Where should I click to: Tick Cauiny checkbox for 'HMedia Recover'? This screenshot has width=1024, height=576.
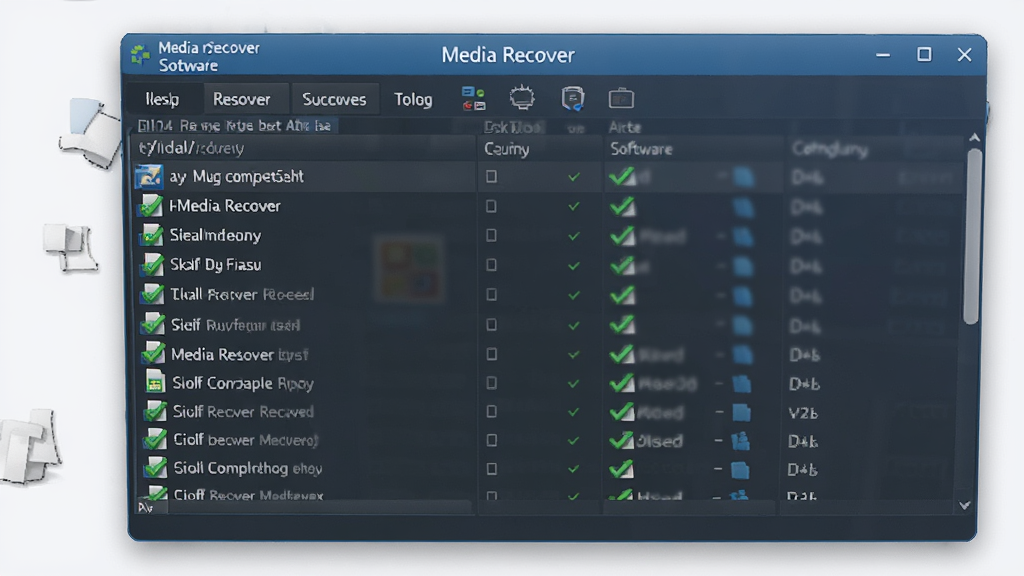[491, 206]
